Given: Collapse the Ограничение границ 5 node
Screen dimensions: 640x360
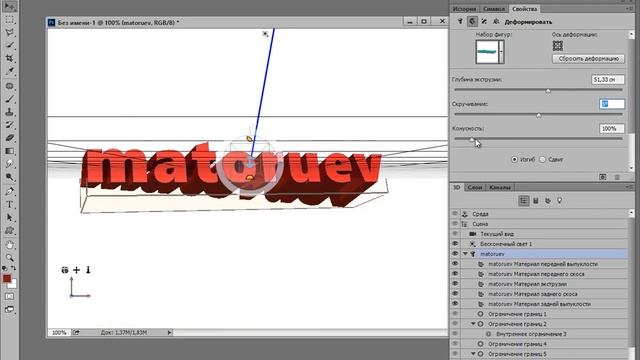Looking at the screenshot, I should pyautogui.click(x=473, y=354).
